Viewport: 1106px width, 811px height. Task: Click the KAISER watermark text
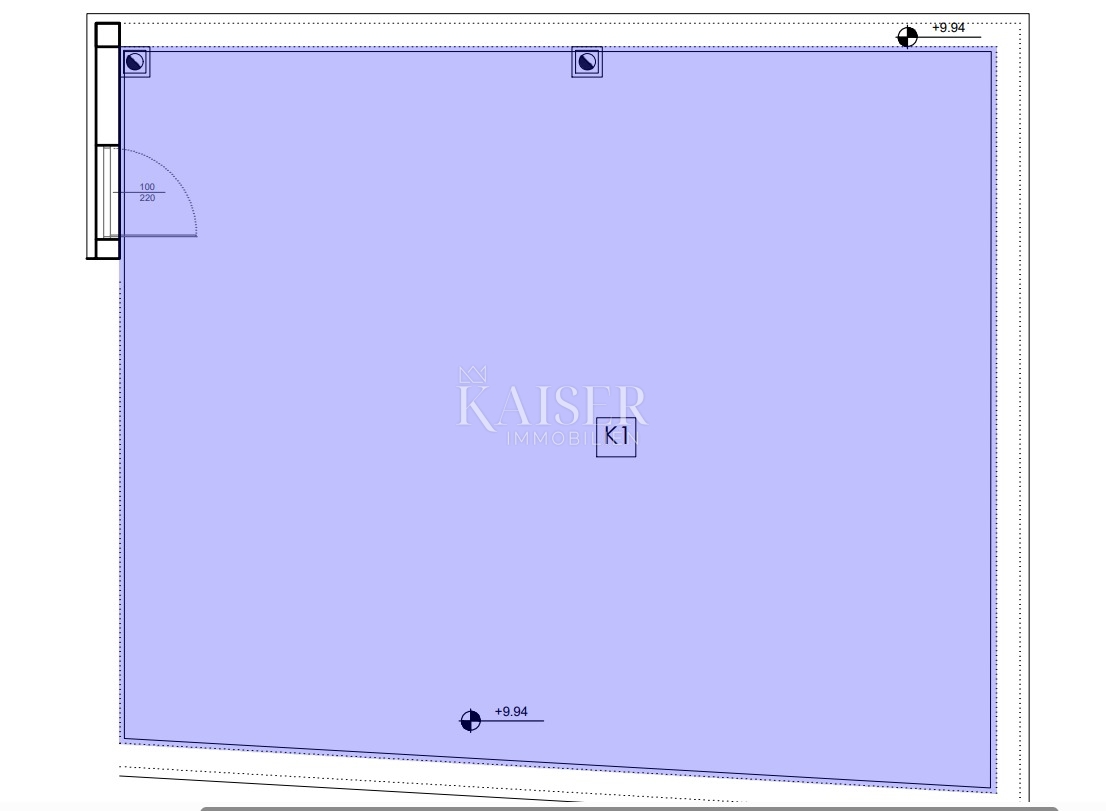(x=552, y=406)
